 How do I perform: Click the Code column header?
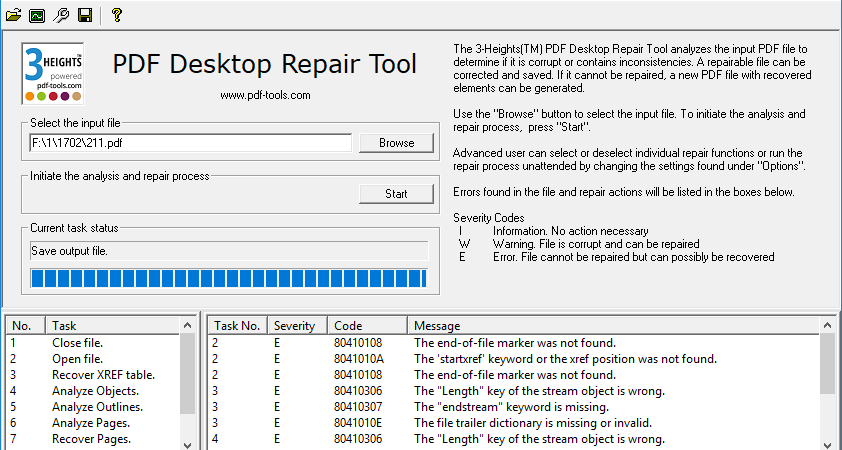point(367,326)
